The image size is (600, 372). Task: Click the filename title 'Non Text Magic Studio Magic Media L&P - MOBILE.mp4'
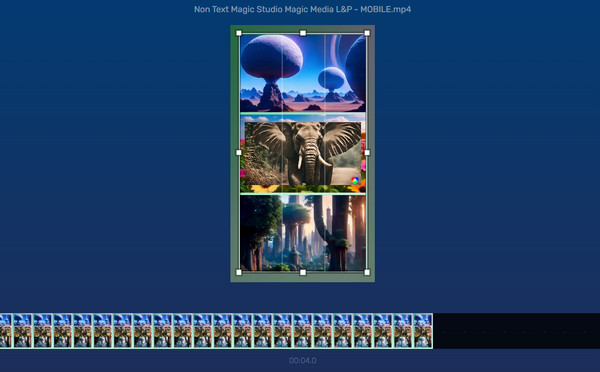tap(302, 9)
